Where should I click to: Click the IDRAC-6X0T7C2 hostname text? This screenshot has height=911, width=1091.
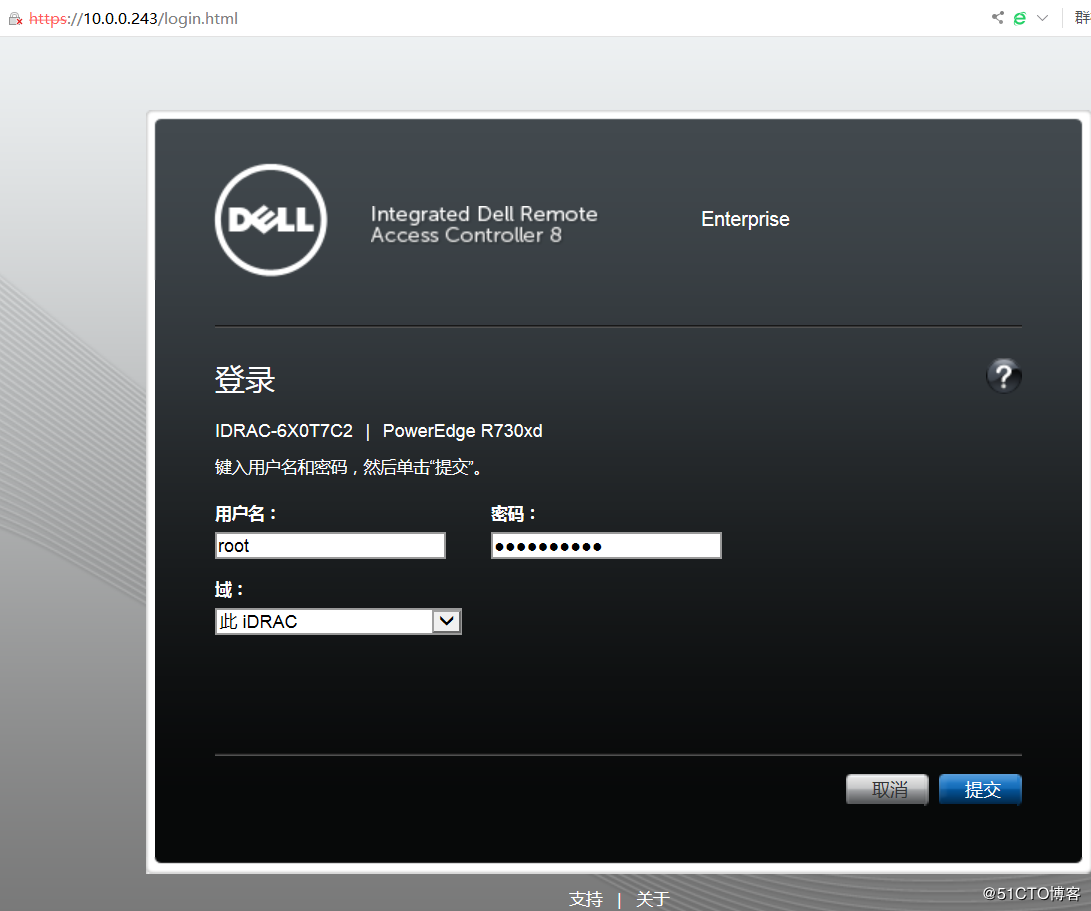pyautogui.click(x=284, y=431)
